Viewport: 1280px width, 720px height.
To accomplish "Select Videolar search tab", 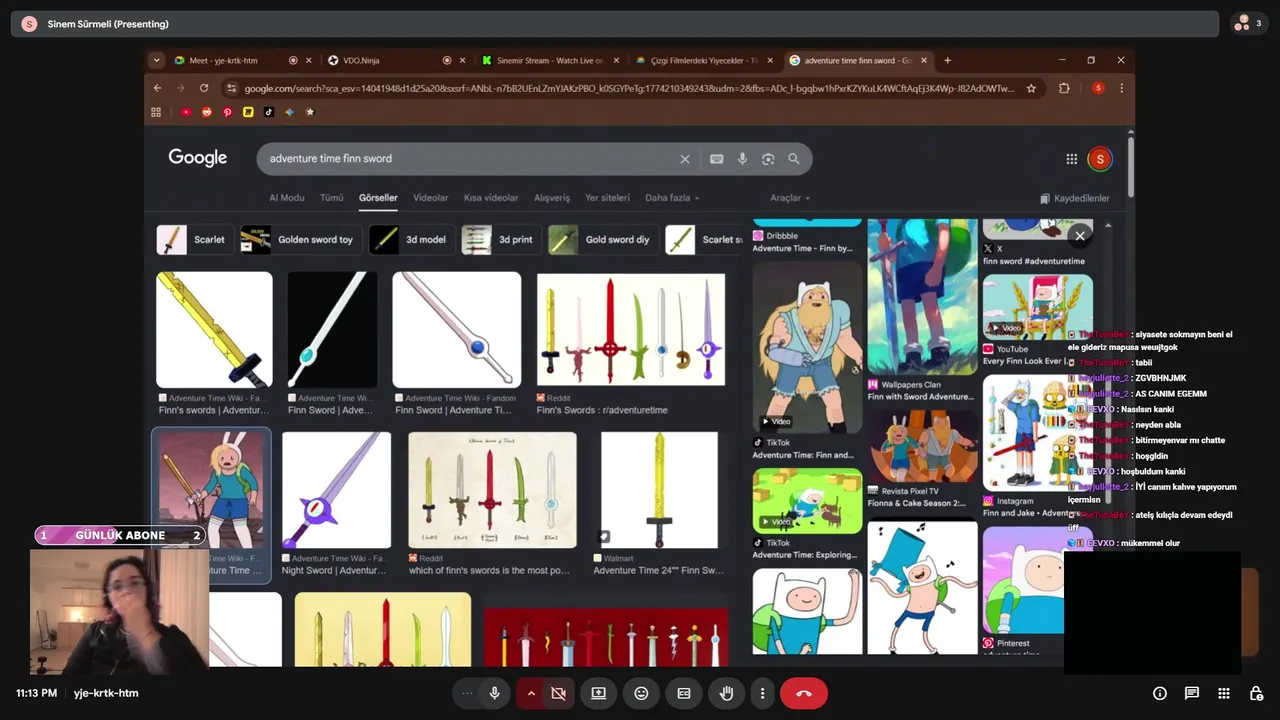I will (431, 198).
